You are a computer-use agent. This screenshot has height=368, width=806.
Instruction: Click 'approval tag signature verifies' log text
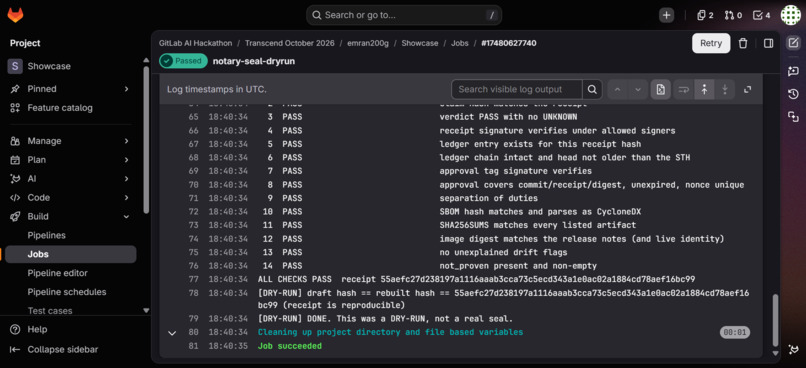click(x=516, y=171)
